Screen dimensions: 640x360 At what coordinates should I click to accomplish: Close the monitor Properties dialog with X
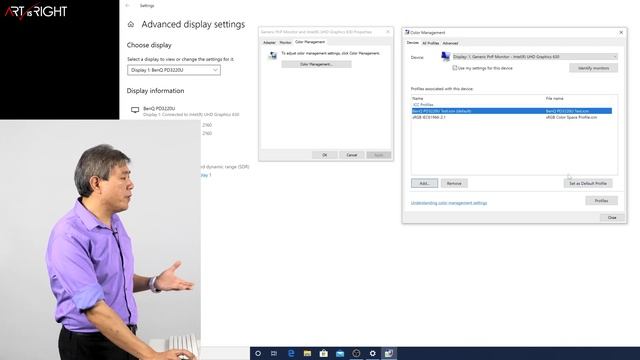(x=388, y=32)
